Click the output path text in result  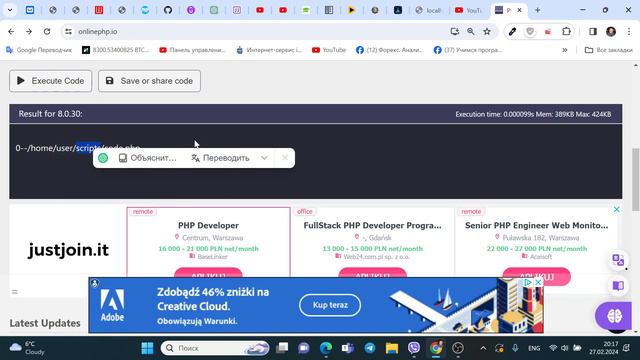coord(78,148)
